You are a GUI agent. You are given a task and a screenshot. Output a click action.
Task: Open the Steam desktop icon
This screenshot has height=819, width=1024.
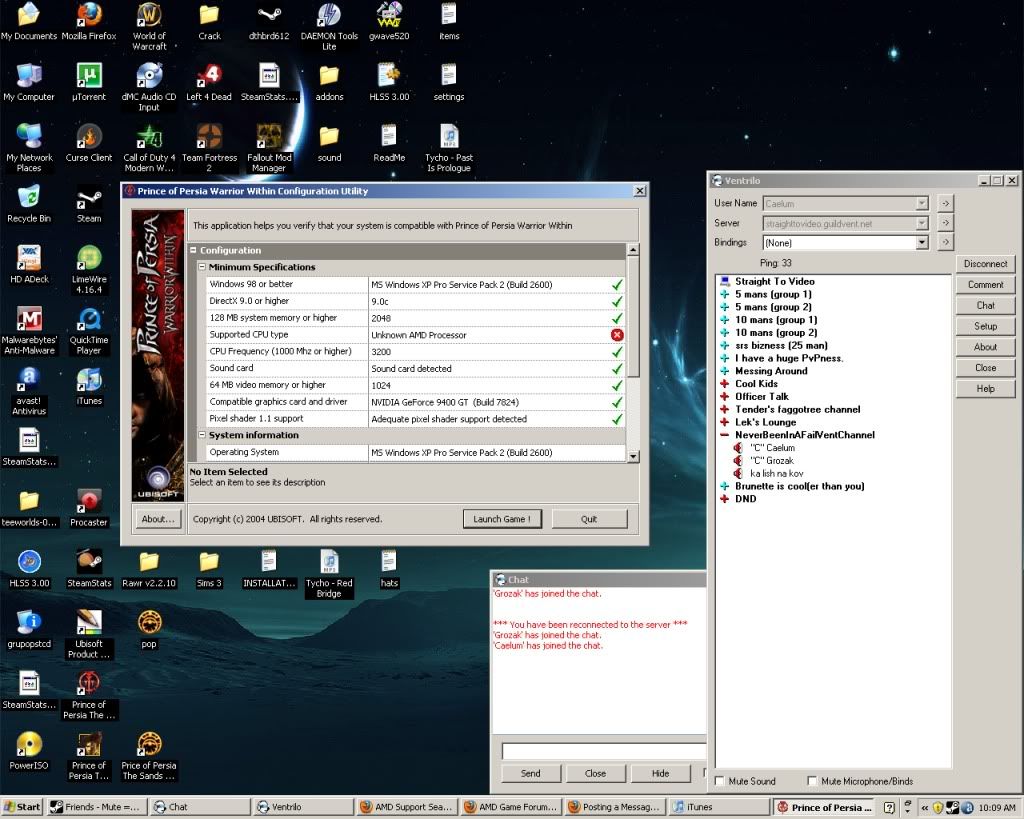pyautogui.click(x=89, y=199)
